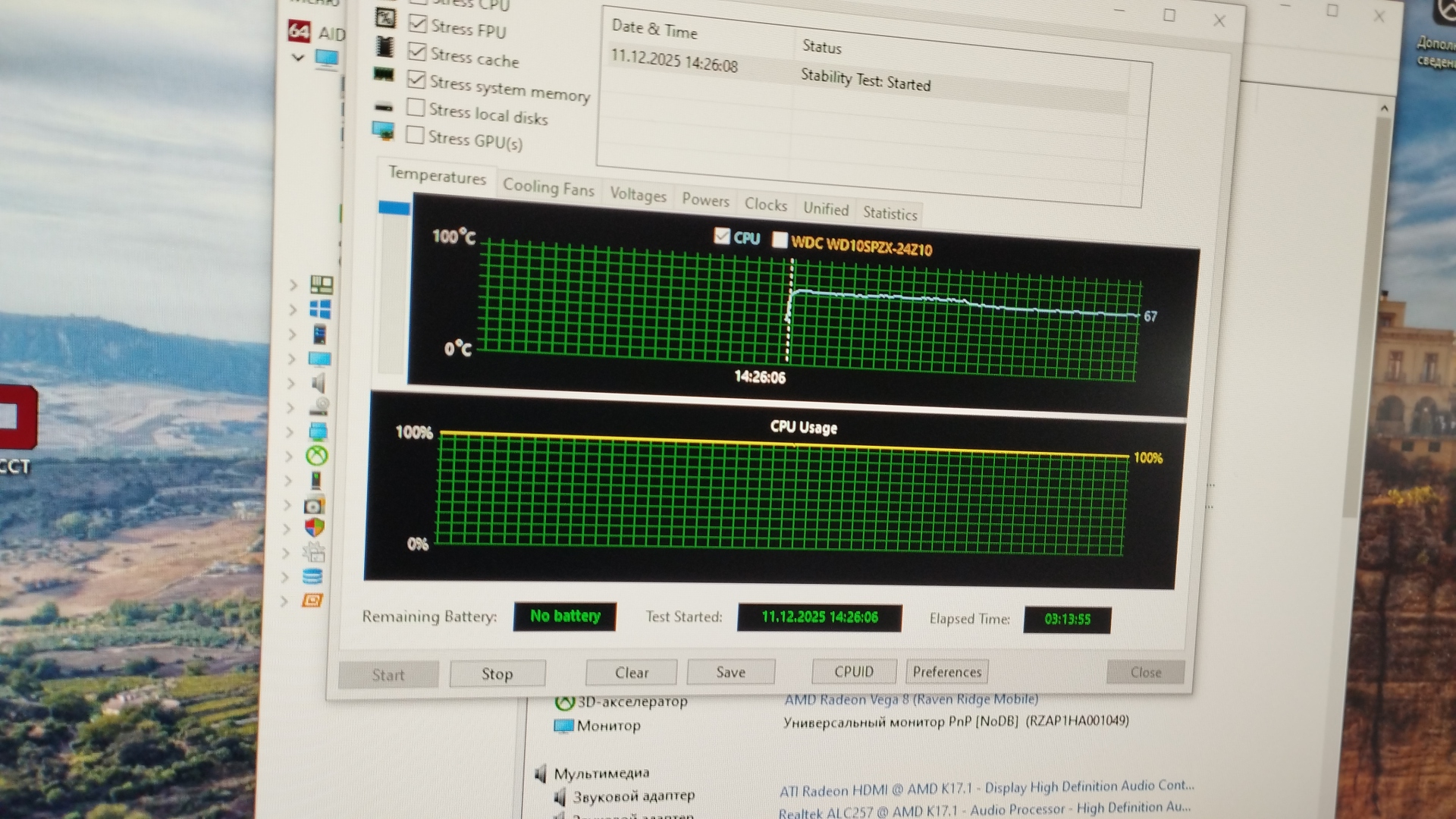Click the right-side vertical scrollbar
The width and height of the screenshot is (1456, 819).
1371,303
